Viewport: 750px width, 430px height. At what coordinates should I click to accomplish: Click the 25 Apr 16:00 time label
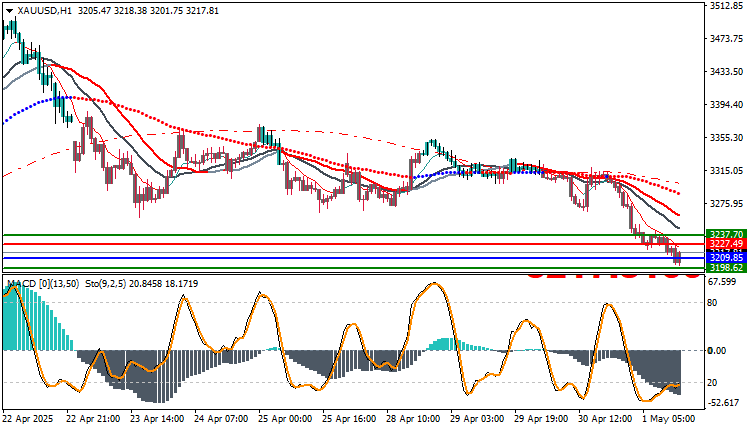tap(349, 419)
